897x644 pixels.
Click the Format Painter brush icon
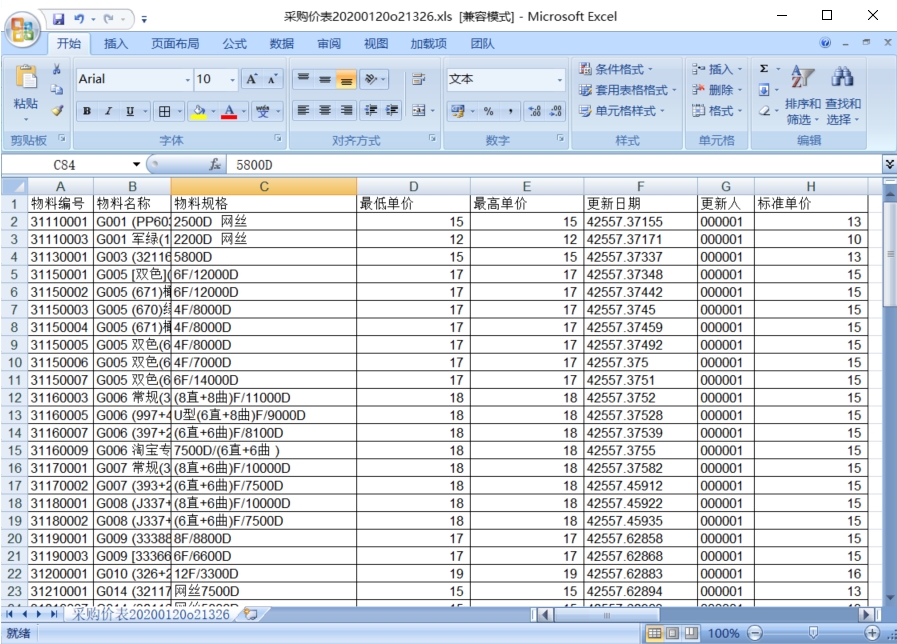(57, 111)
